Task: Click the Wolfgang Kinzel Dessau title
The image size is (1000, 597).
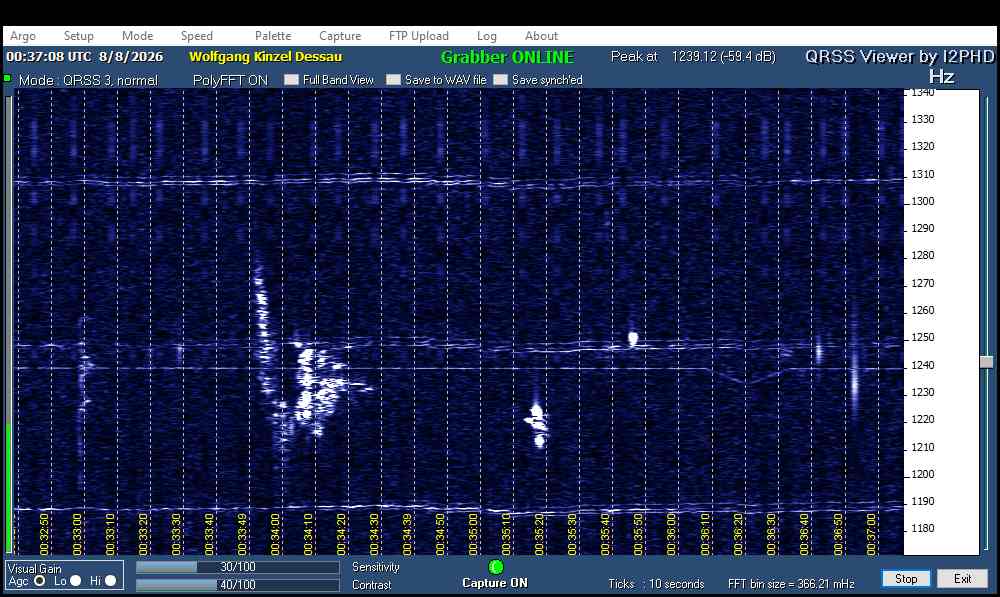Action: point(265,57)
